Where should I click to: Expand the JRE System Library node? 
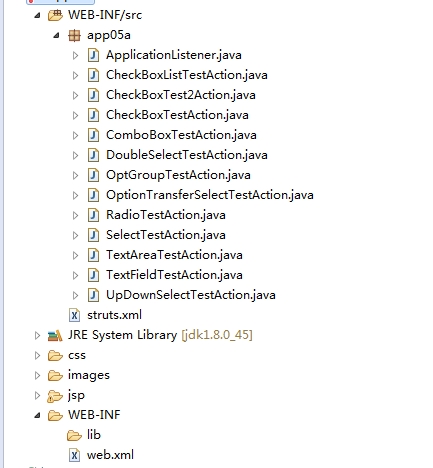click(37, 335)
